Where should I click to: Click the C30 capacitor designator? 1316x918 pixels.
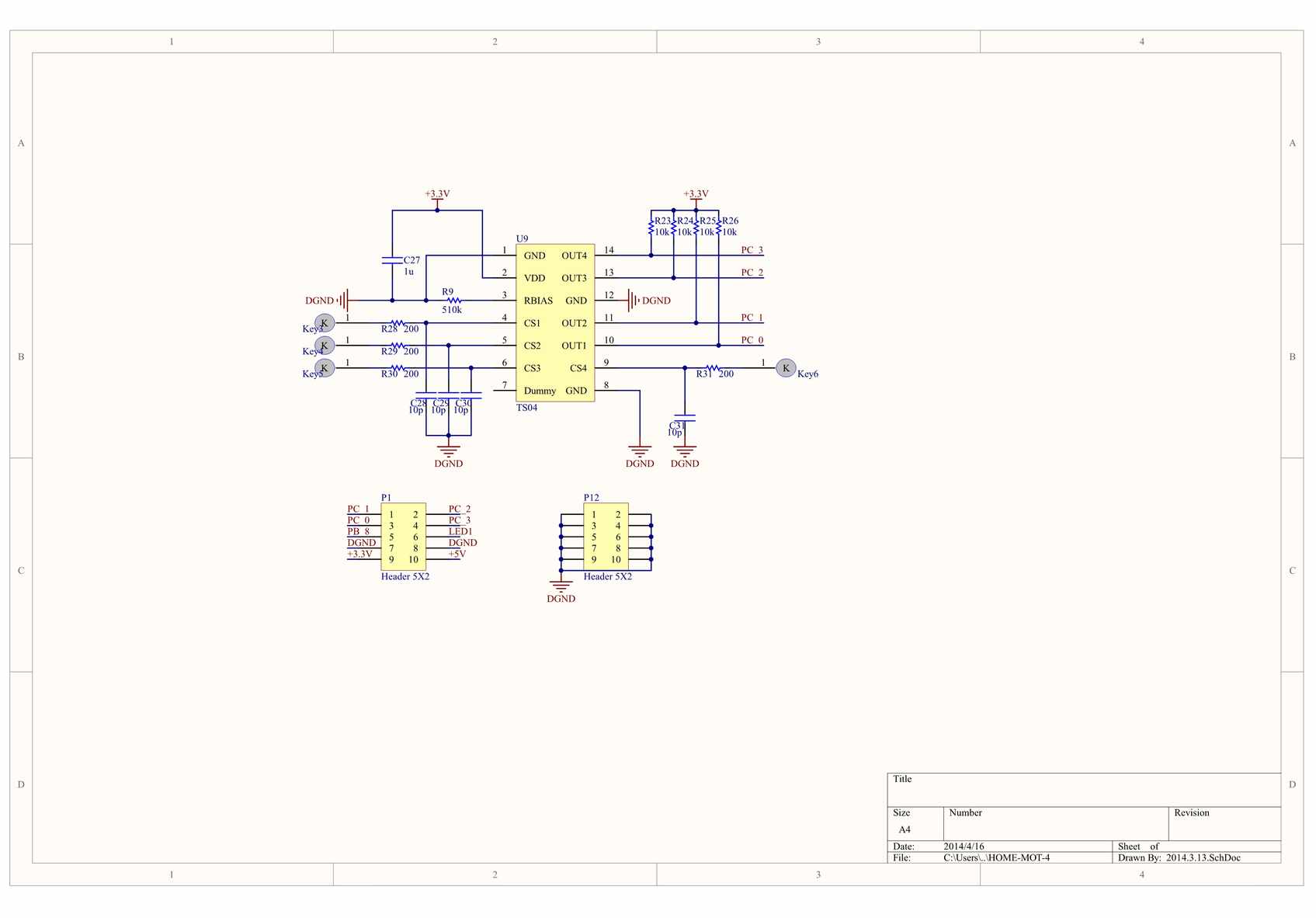pos(463,403)
